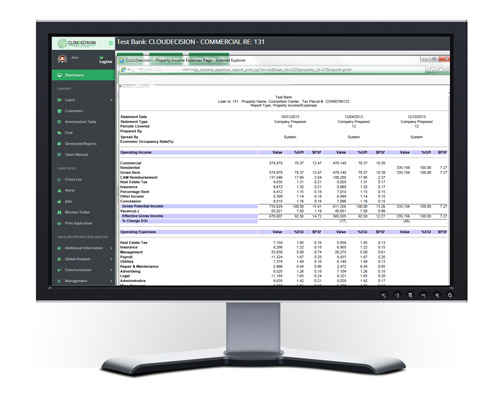This screenshot has width=500, height=397.
Task: Expand the Loans submenu arrow
Action: 111,100
